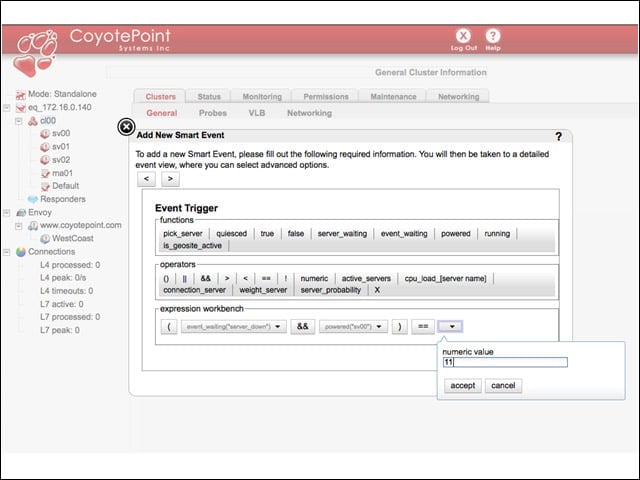Cancel the numeric value popup
The height and width of the screenshot is (480, 640).
(503, 386)
